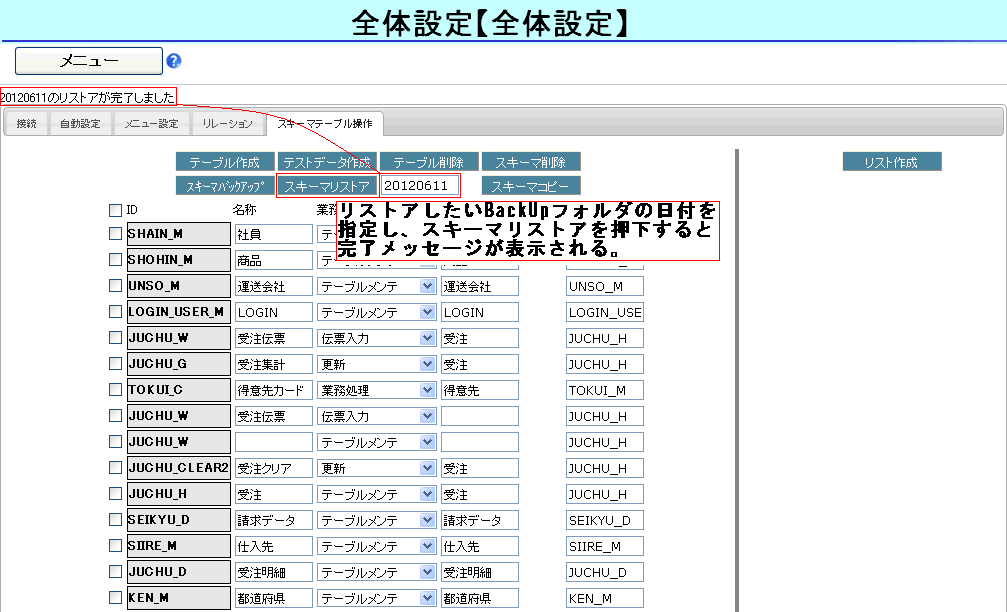Tick the checkbox for TOKUI_C
This screenshot has width=1007, height=612.
click(116, 390)
